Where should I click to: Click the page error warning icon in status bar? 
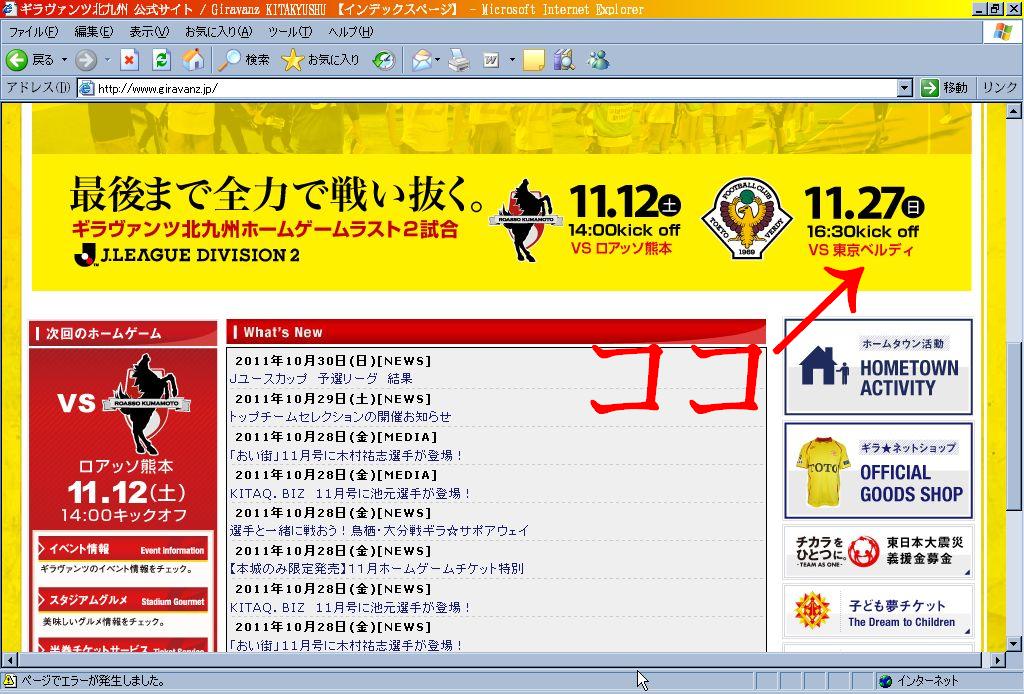point(10,680)
